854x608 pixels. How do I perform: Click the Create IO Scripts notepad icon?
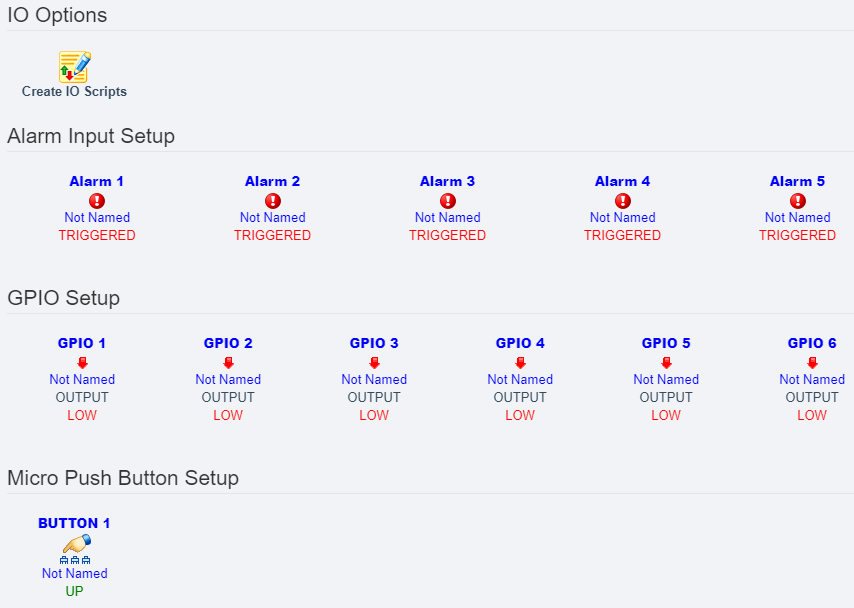click(74, 67)
